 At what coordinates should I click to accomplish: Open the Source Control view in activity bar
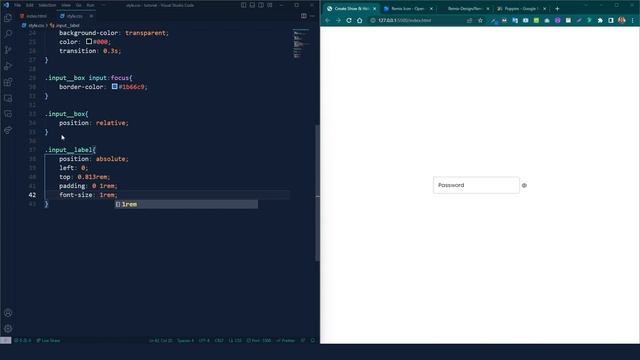click(8, 50)
